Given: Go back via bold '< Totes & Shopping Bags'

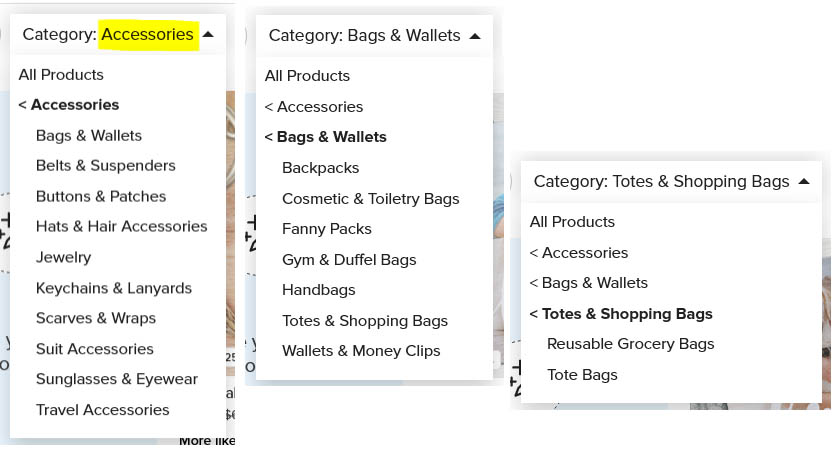Looking at the screenshot, I should click(x=621, y=313).
